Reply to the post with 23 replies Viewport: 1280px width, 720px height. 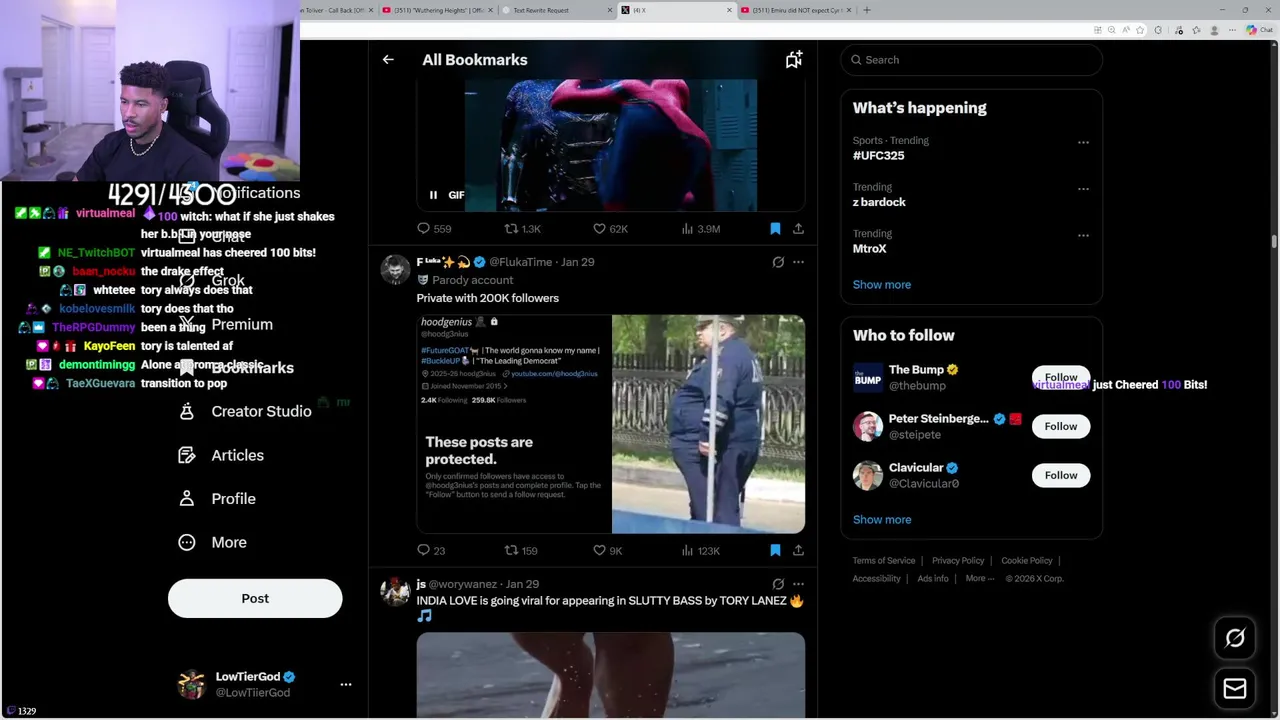tap(431, 551)
